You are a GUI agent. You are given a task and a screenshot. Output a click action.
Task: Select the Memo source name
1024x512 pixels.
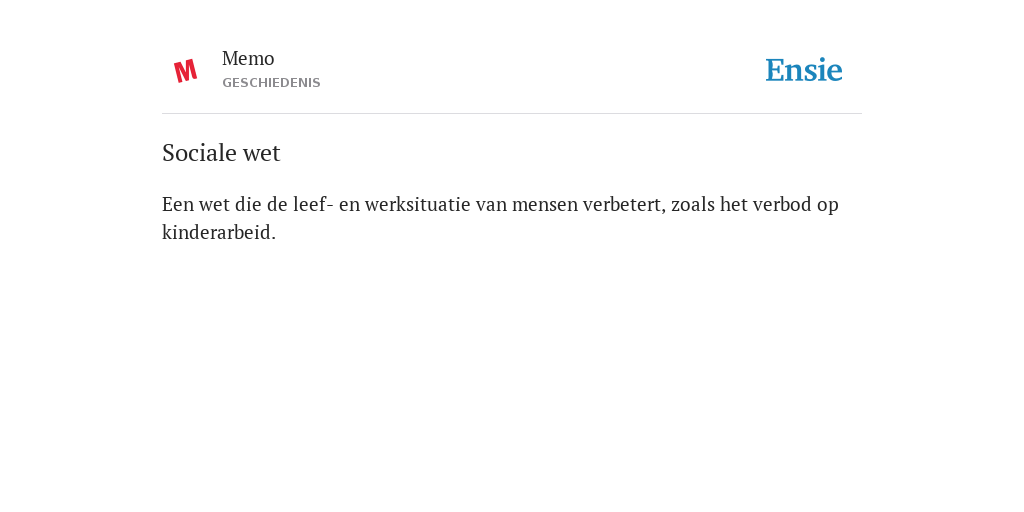[x=248, y=59]
